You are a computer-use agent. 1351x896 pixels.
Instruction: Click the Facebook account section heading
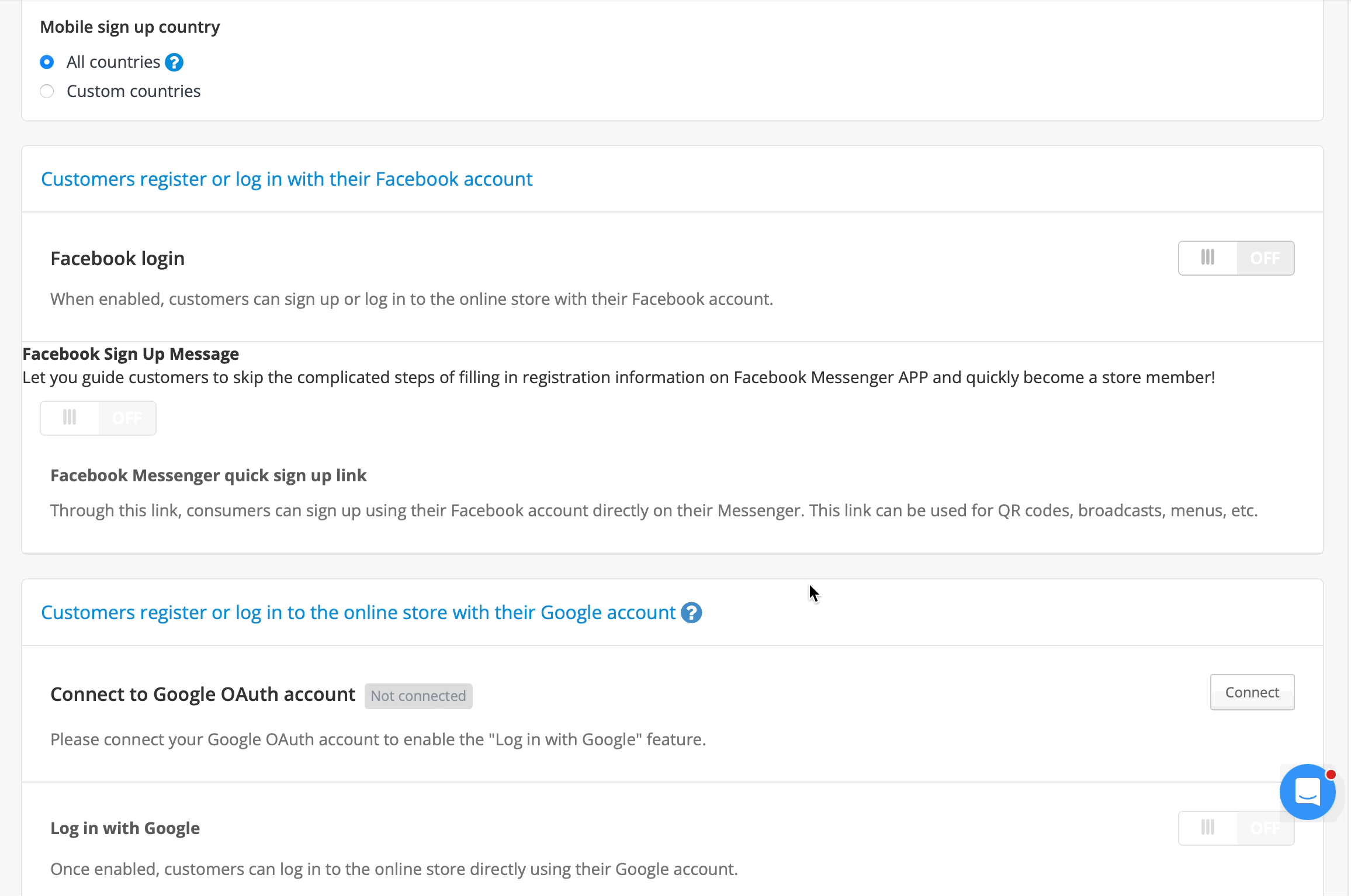286,179
